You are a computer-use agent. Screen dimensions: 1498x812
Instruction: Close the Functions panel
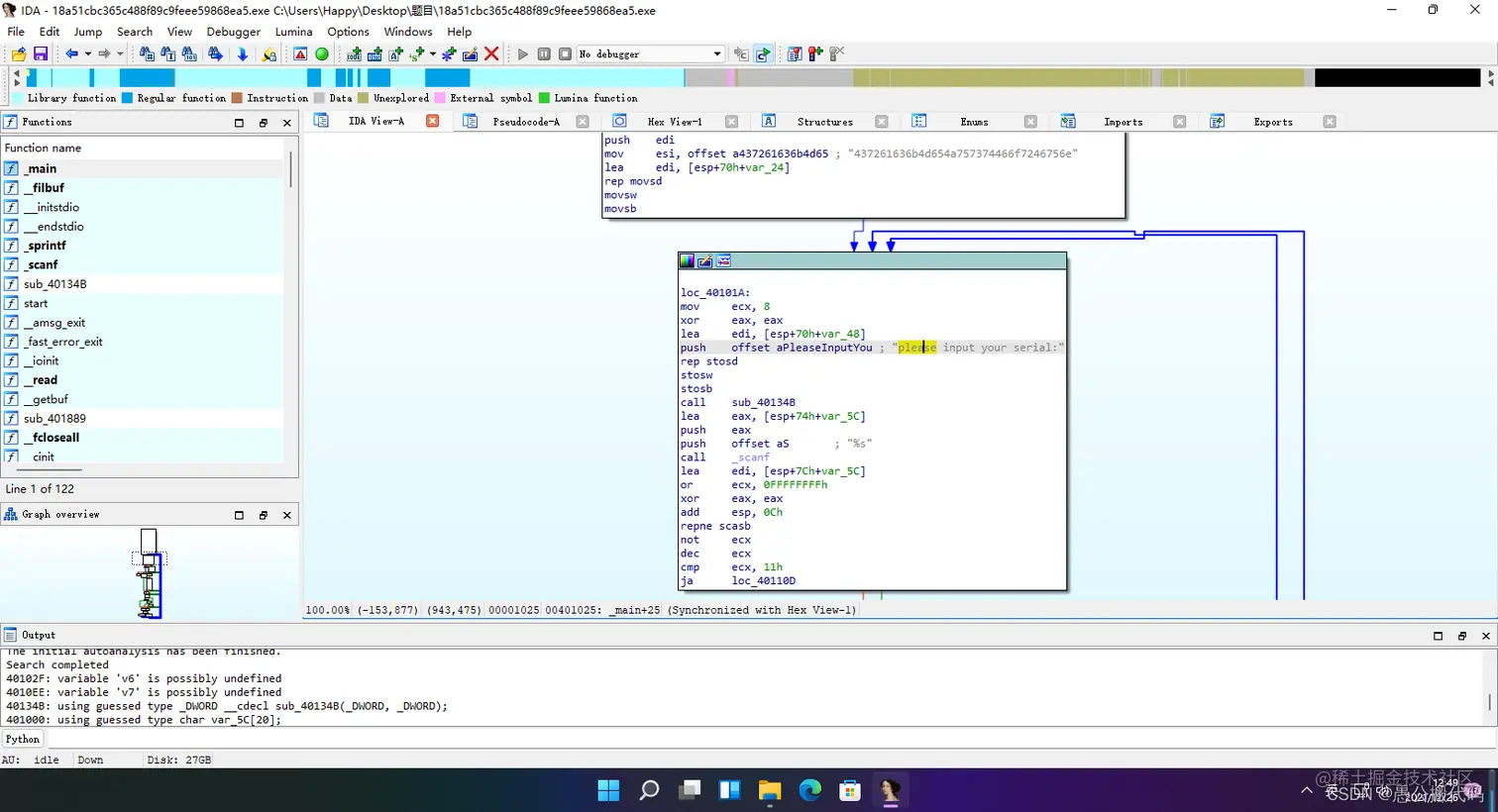coord(287,123)
